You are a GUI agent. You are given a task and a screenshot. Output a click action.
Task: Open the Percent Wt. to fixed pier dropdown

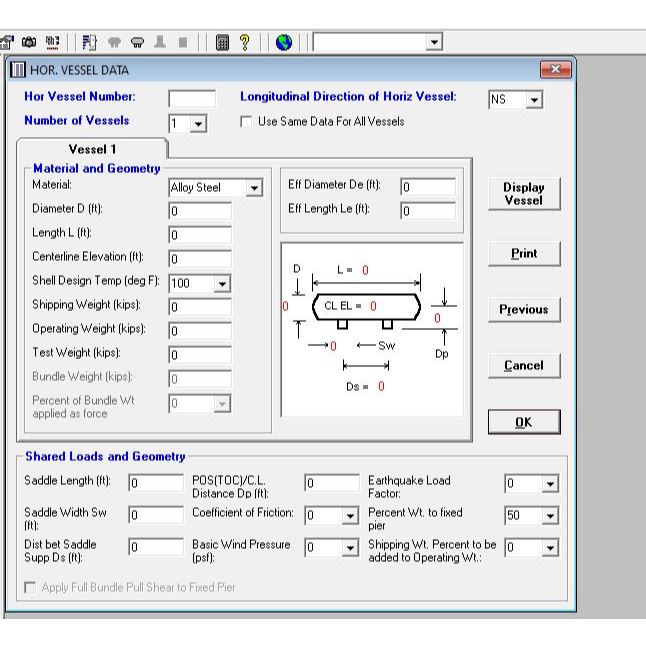coord(547,515)
